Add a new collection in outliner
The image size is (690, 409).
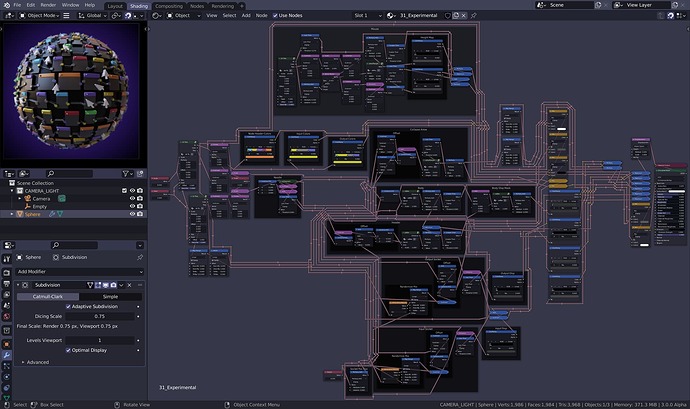140,173
